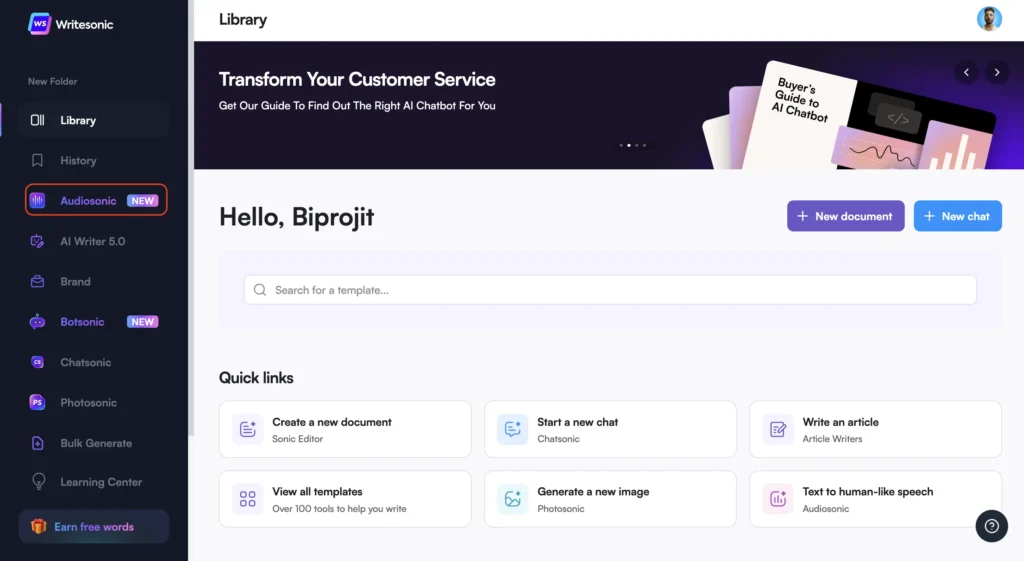Click the Earn free words button
Image resolution: width=1024 pixels, height=561 pixels.
(93, 527)
